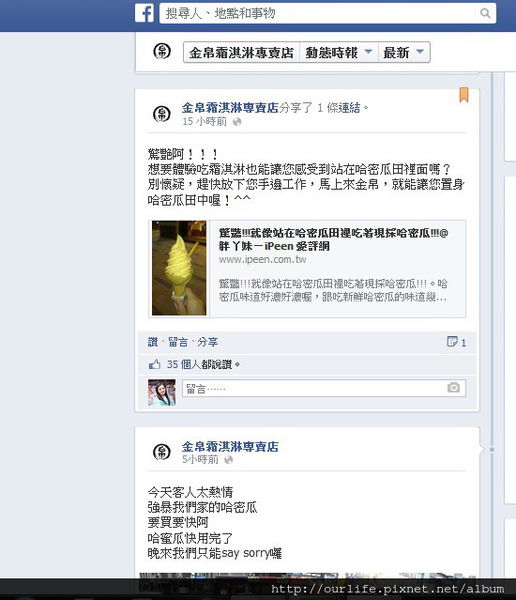Click the share count icon showing 1
This screenshot has height=600, width=516.
pyautogui.click(x=456, y=342)
